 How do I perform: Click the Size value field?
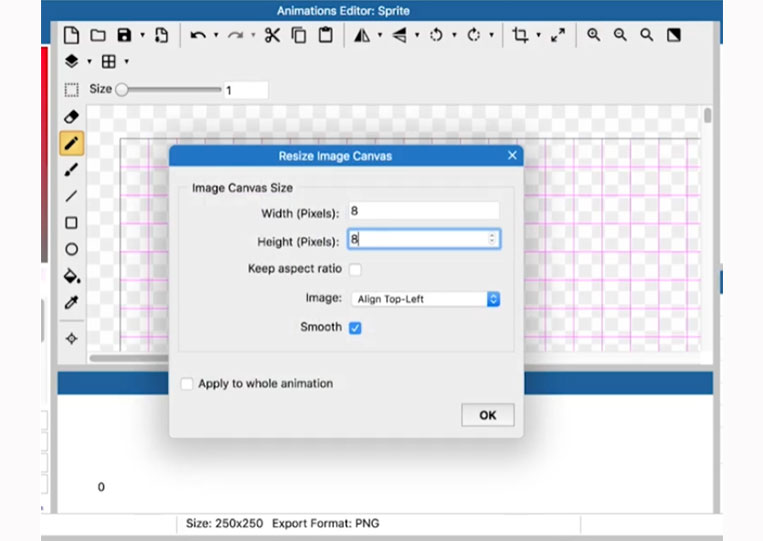(246, 90)
